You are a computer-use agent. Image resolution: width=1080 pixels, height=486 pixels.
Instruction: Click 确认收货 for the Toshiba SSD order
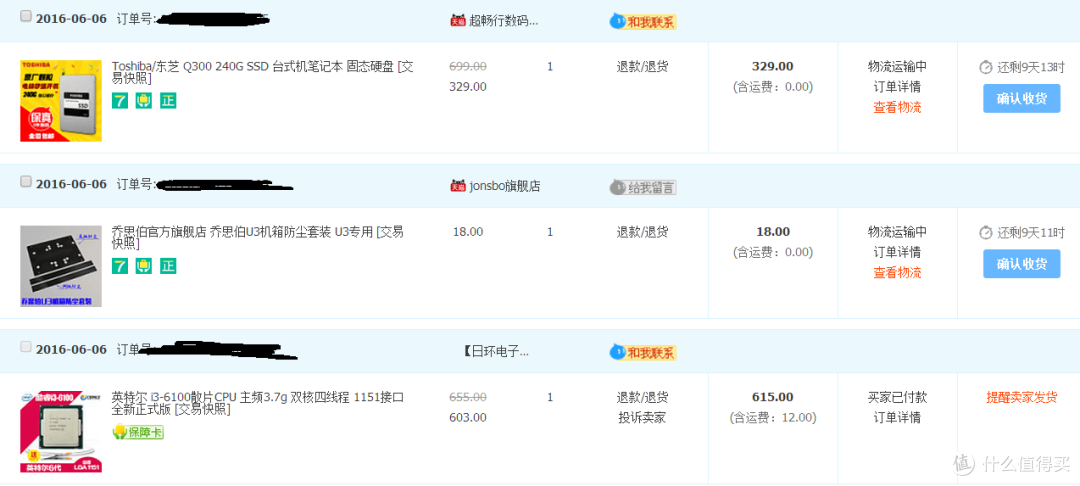pyautogui.click(x=1021, y=98)
